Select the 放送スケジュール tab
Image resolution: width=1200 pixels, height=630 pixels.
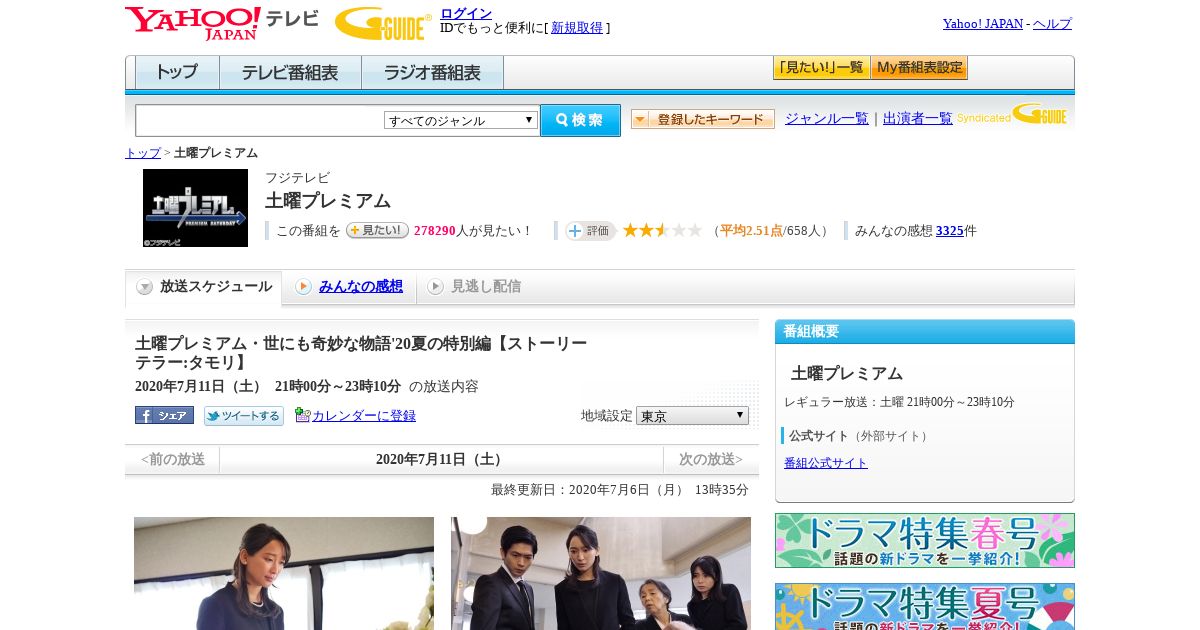pyautogui.click(x=204, y=287)
